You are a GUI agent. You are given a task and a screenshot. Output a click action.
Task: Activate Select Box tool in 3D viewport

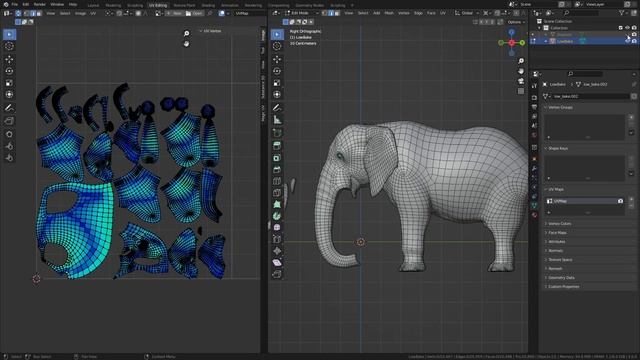click(x=277, y=34)
